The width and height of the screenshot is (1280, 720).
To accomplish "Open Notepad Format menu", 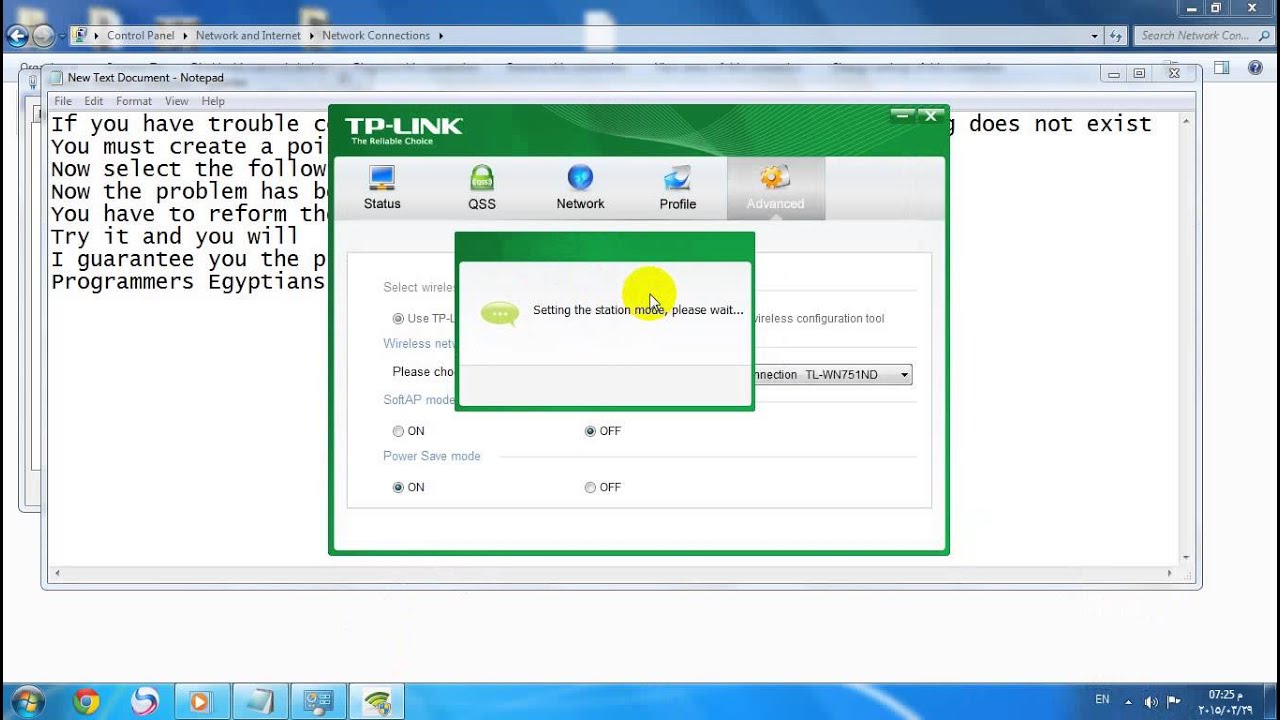I will click(134, 101).
